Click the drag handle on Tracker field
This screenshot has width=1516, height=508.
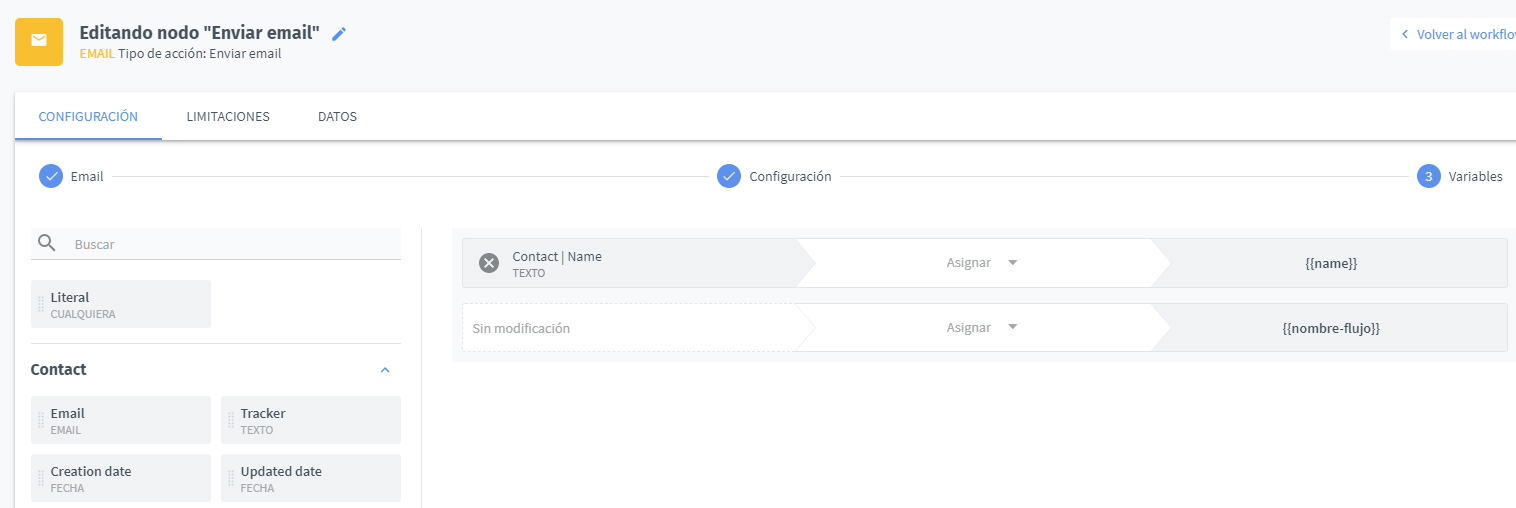pos(231,420)
